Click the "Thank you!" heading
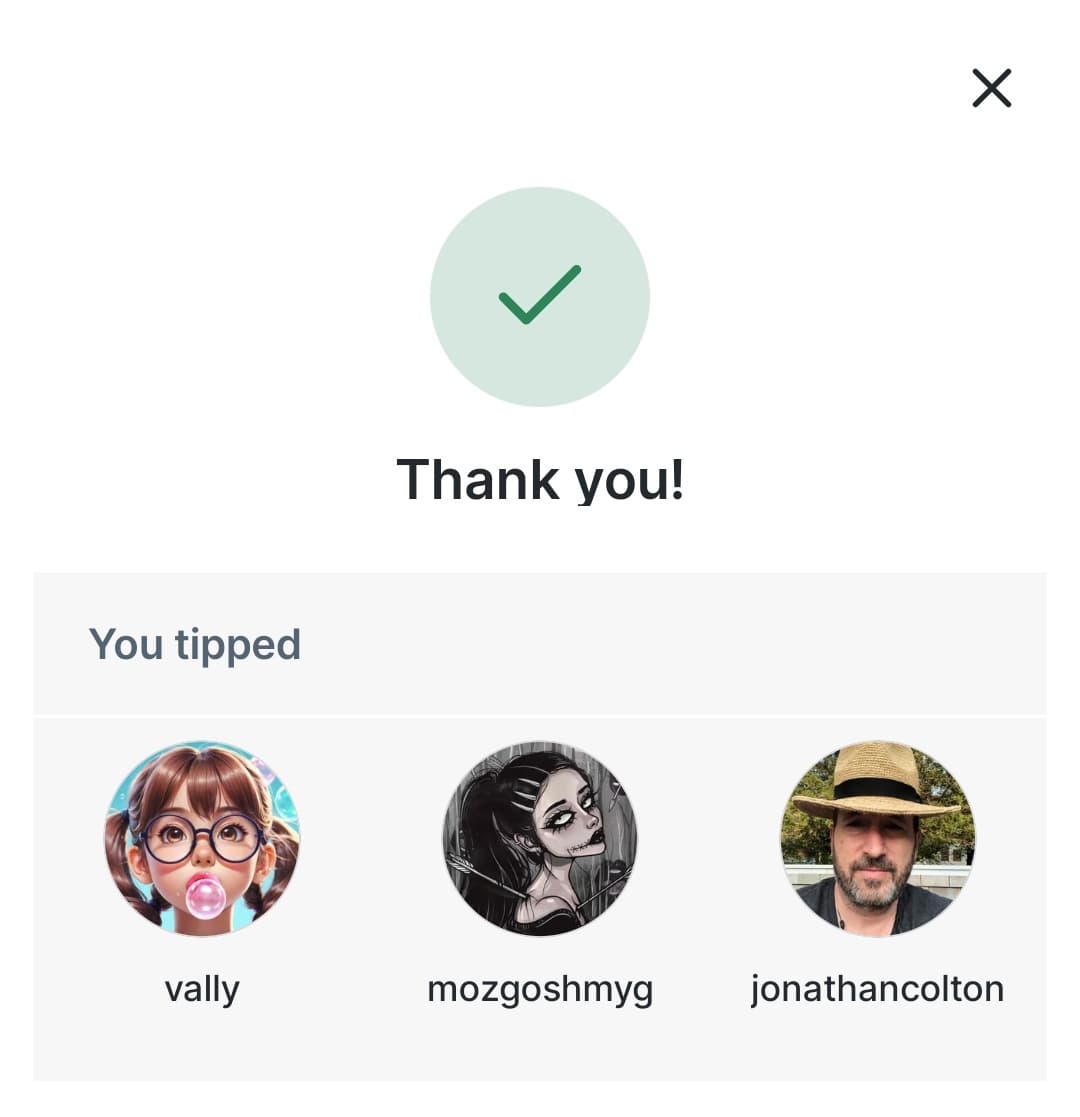This screenshot has height=1117, width=1080. coord(540,479)
